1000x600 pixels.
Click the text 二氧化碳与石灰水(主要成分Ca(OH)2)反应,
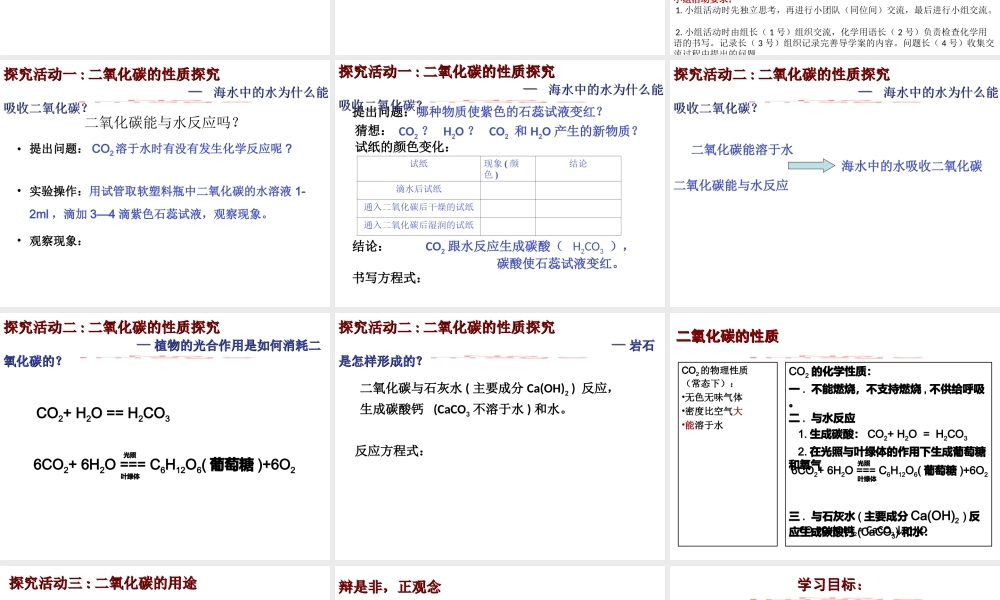[x=486, y=388]
